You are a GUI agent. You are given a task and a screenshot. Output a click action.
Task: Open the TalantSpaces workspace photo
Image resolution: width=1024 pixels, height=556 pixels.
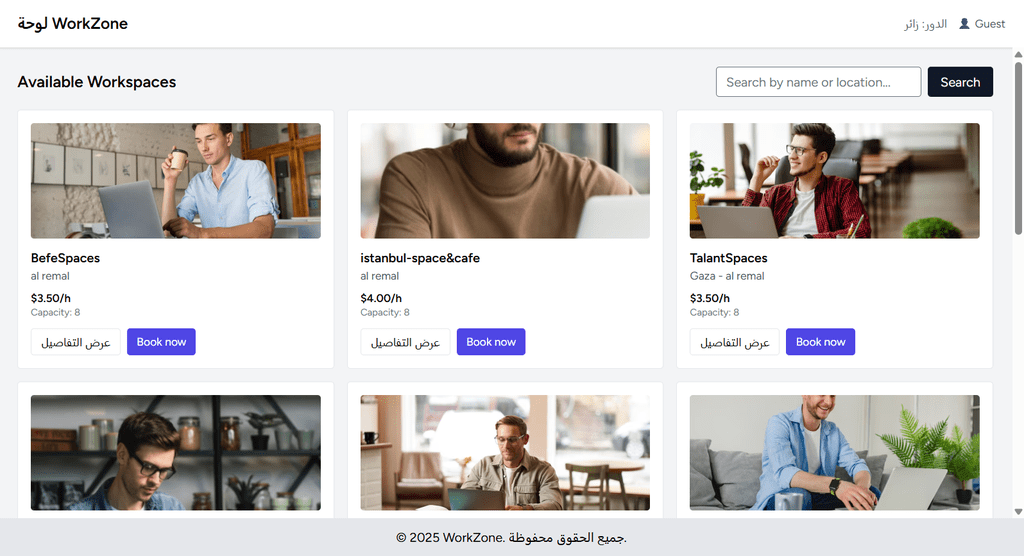[x=834, y=181]
